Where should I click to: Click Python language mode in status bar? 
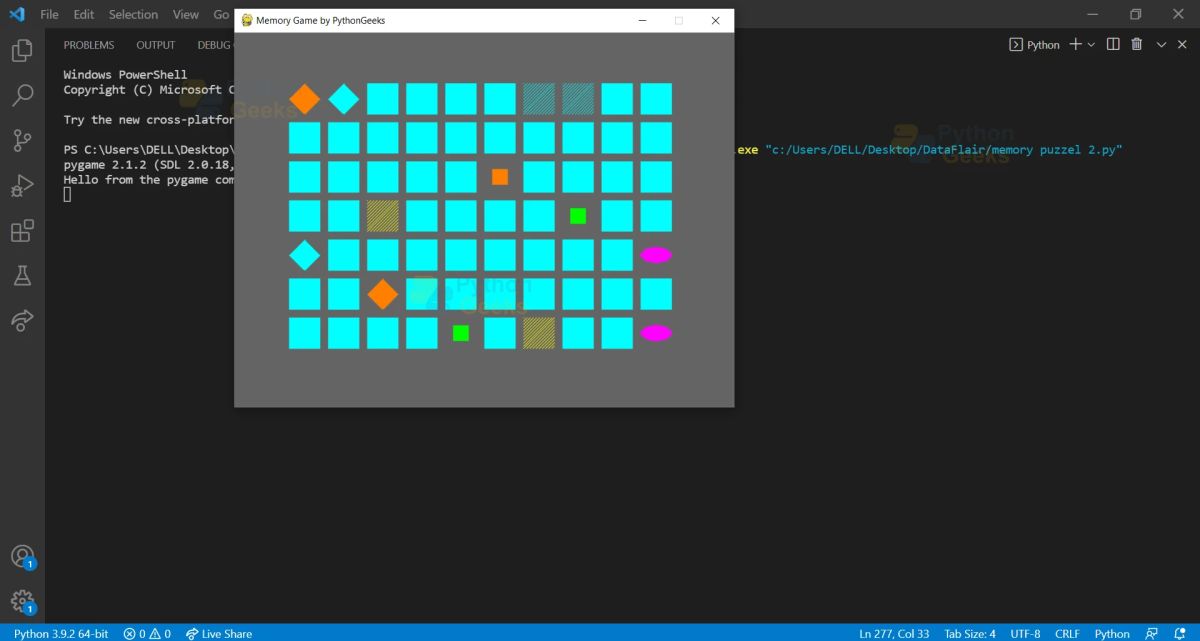[x=1112, y=633]
